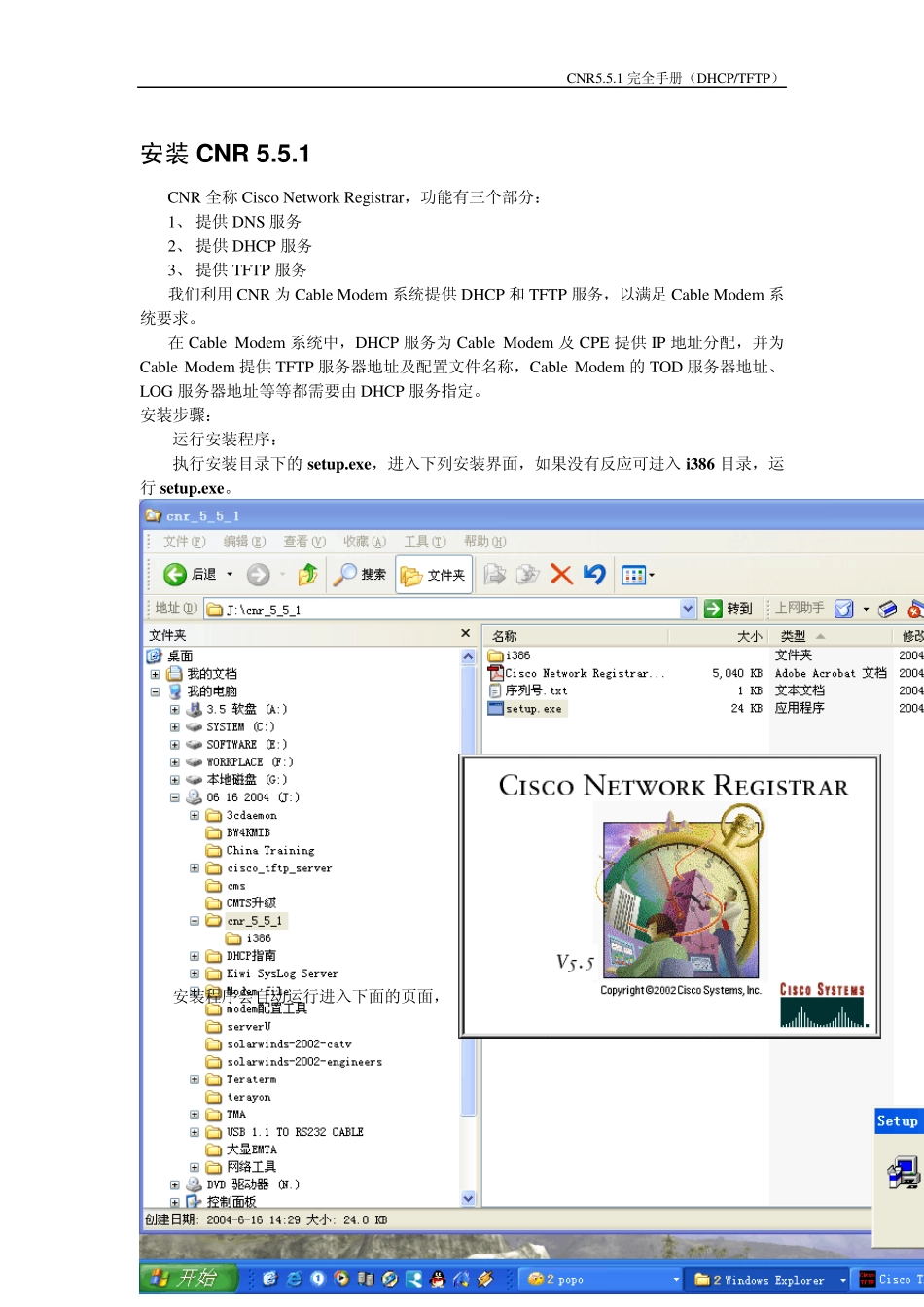
Task: Expand the Kiwi SysLog Server node
Action: [x=195, y=973]
